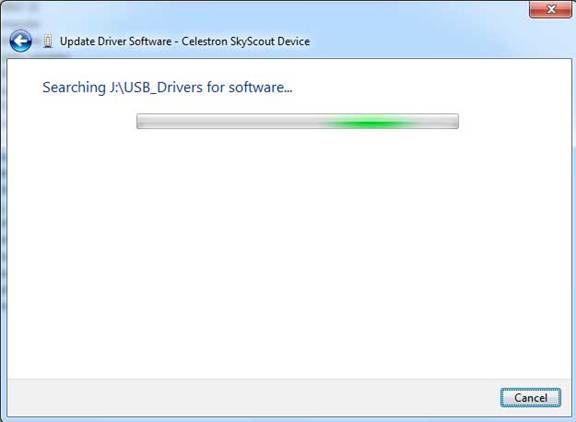576x422 pixels.
Task: Click the "for software..." heading text
Action: pos(249,87)
